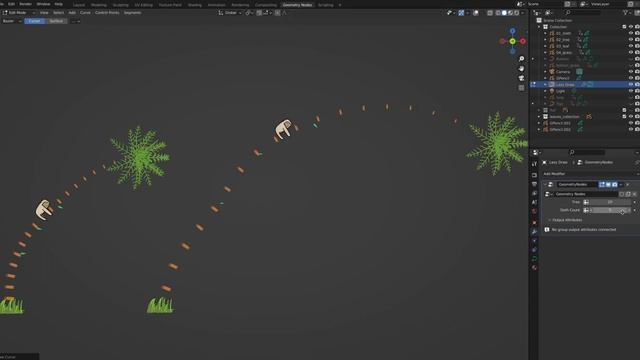Hide Lazy Draw via its eye icon
Image resolution: width=640 pixels, height=360 pixels.
pos(631,84)
